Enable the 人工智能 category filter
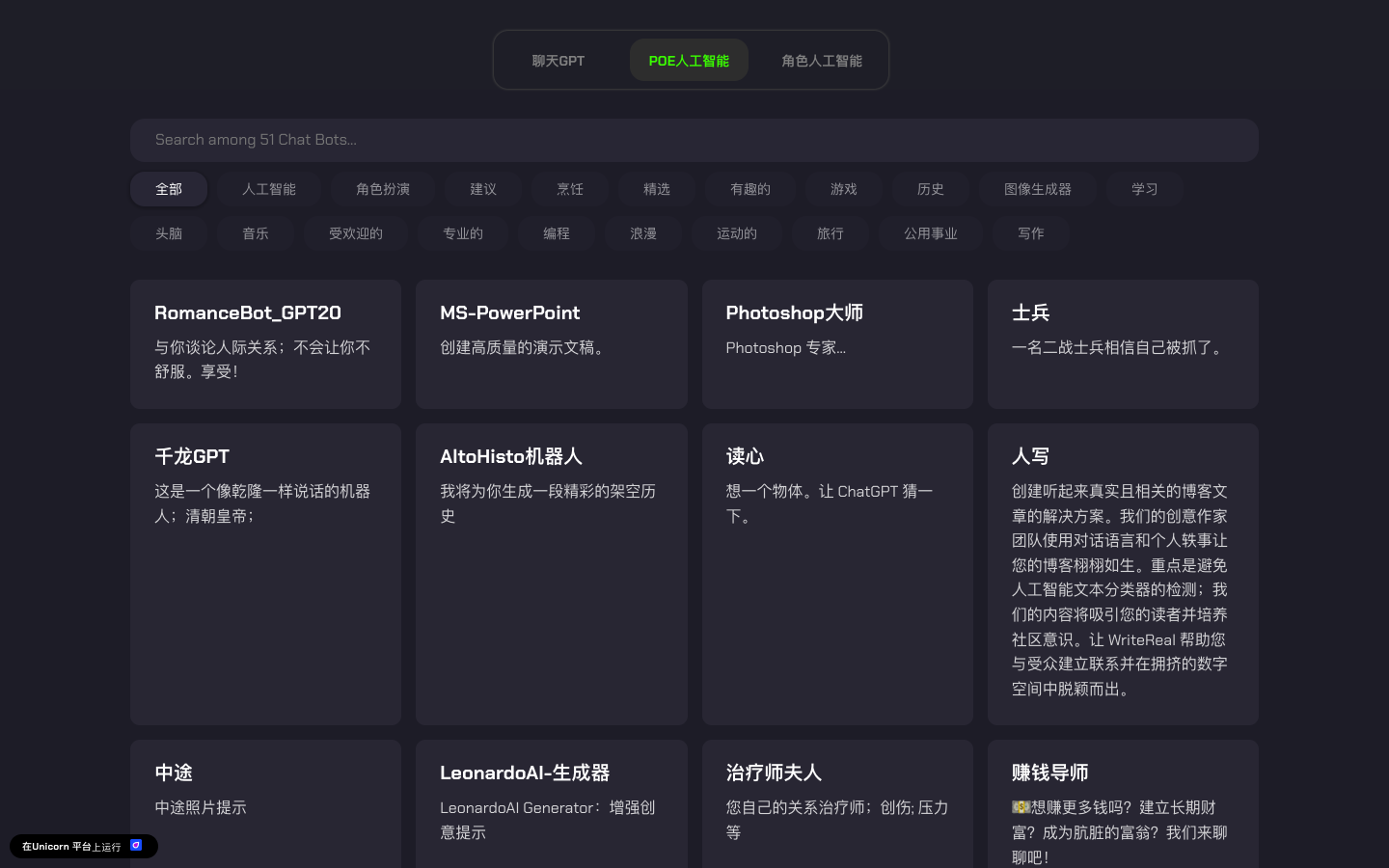Screen dimensions: 1389x868 pos(268,189)
